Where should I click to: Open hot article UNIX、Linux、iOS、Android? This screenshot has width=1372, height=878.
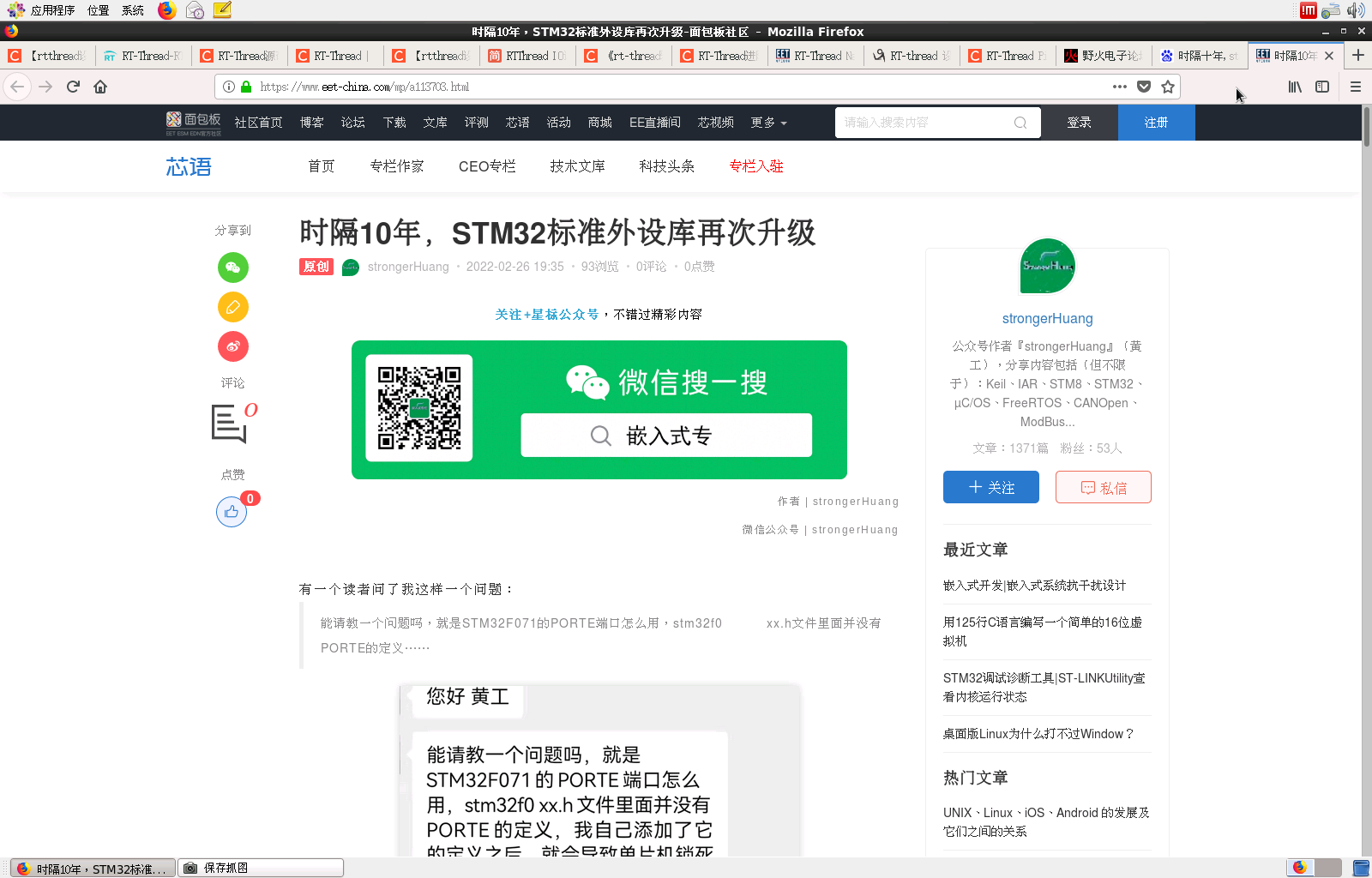(1047, 821)
